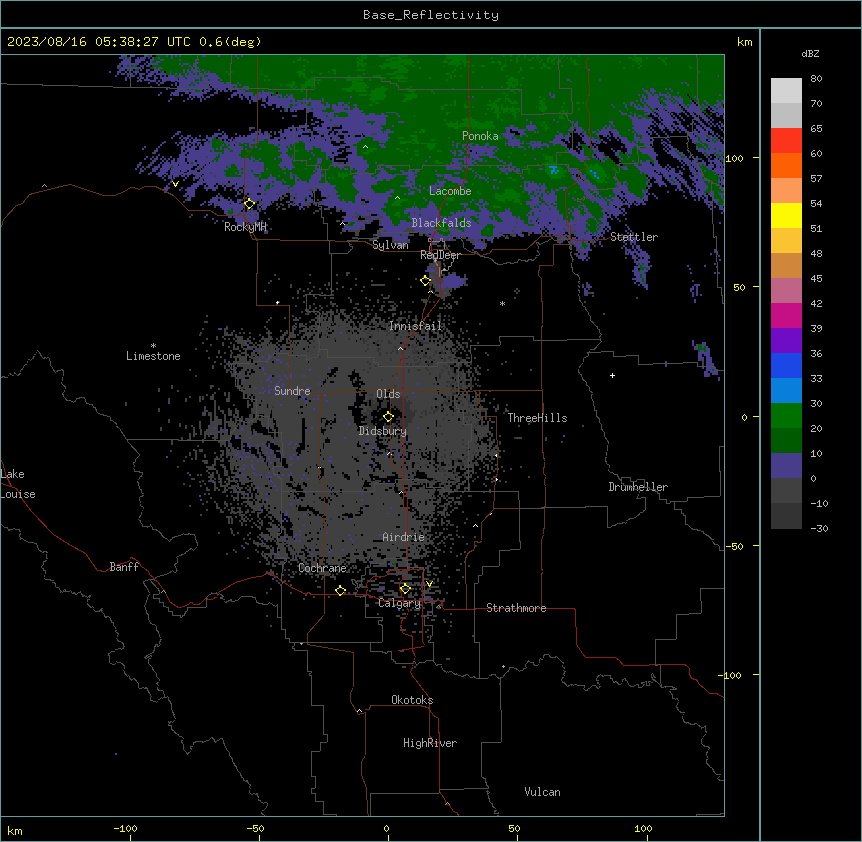Viewport: 862px width, 842px height.
Task: Select the Lacombe map label
Action: click(x=450, y=191)
